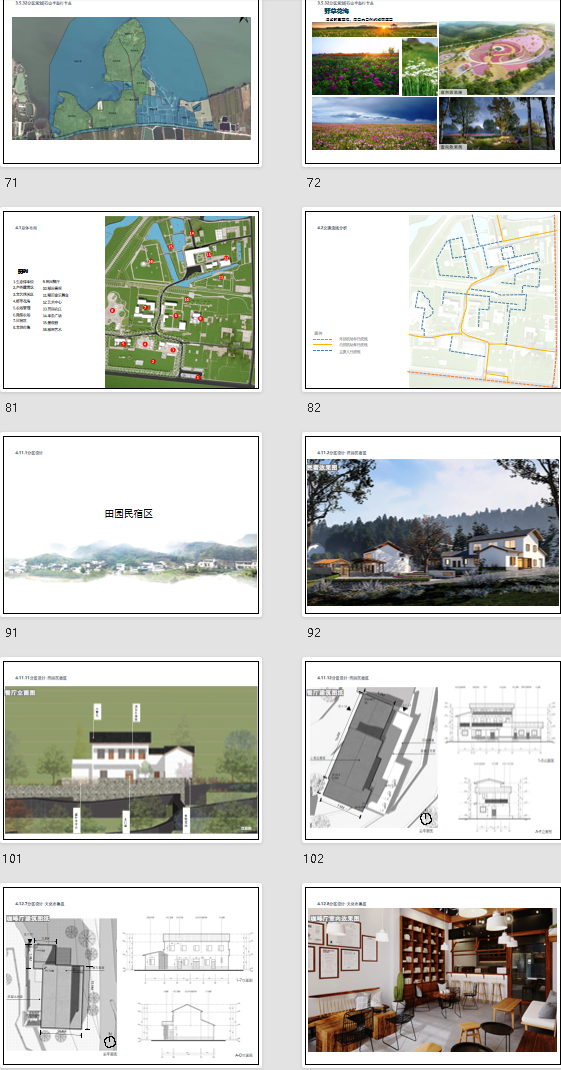
Task: Open slide 82 traffic route analysis map
Action: tap(433, 300)
